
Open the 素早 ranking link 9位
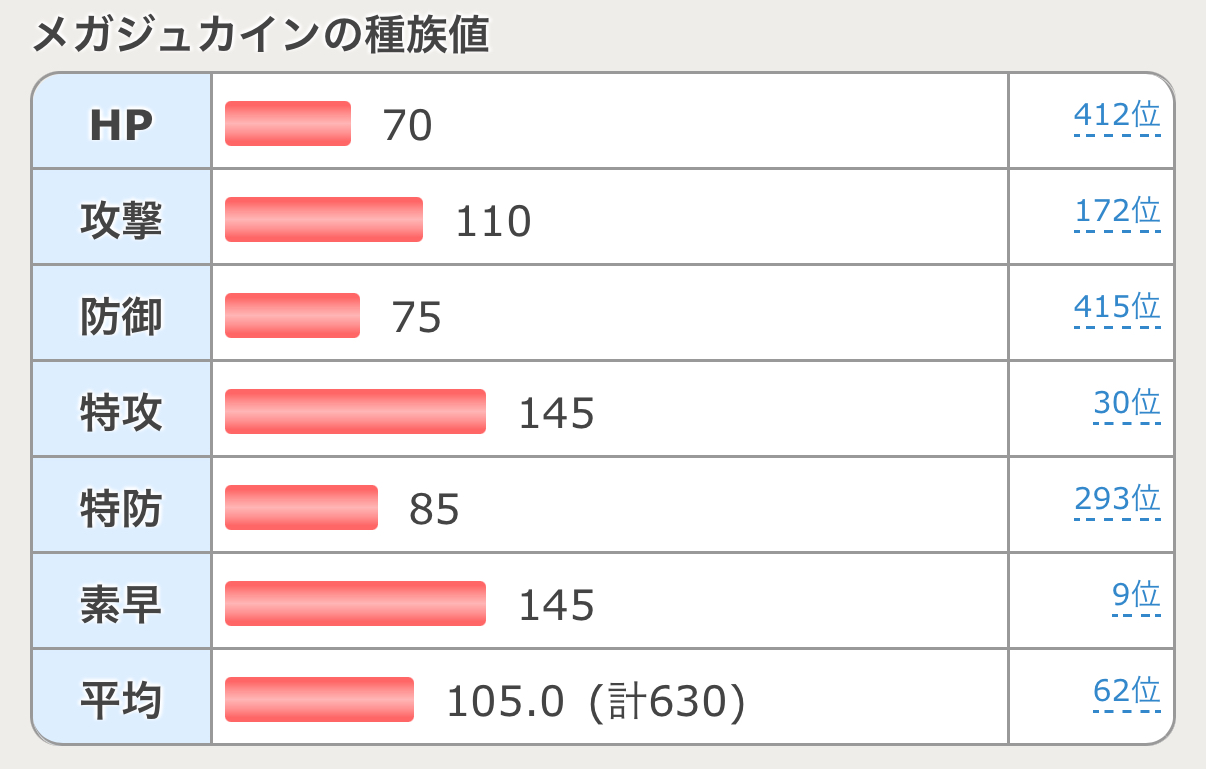pos(1135,596)
